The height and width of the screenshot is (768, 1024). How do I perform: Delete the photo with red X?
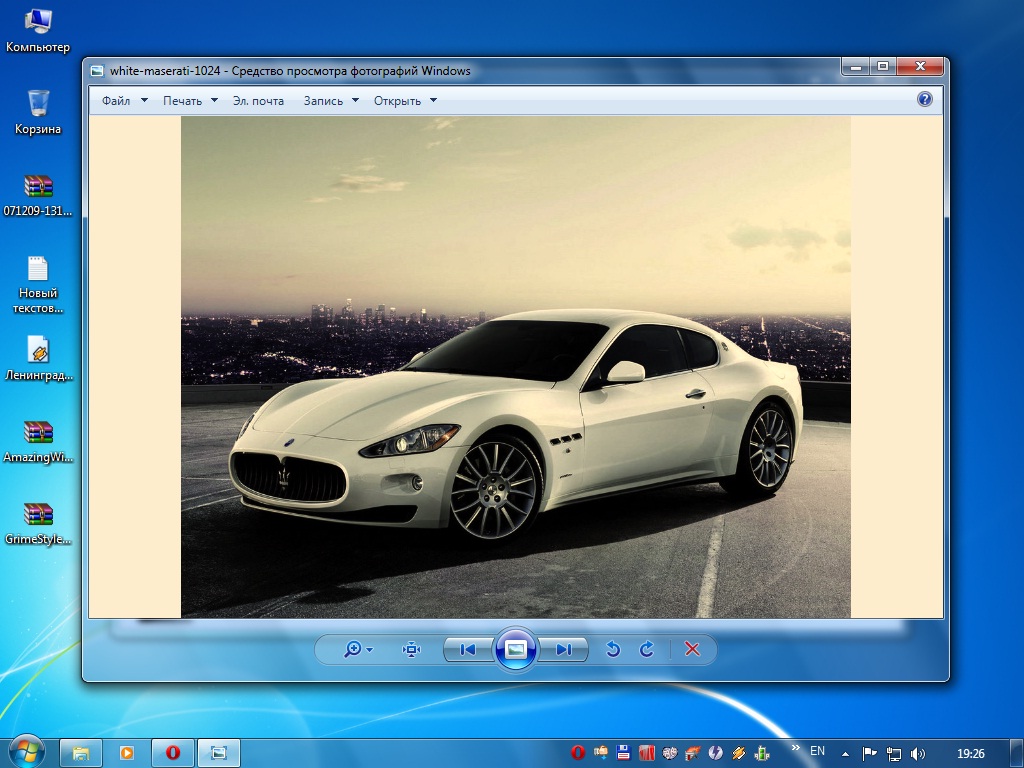point(692,650)
